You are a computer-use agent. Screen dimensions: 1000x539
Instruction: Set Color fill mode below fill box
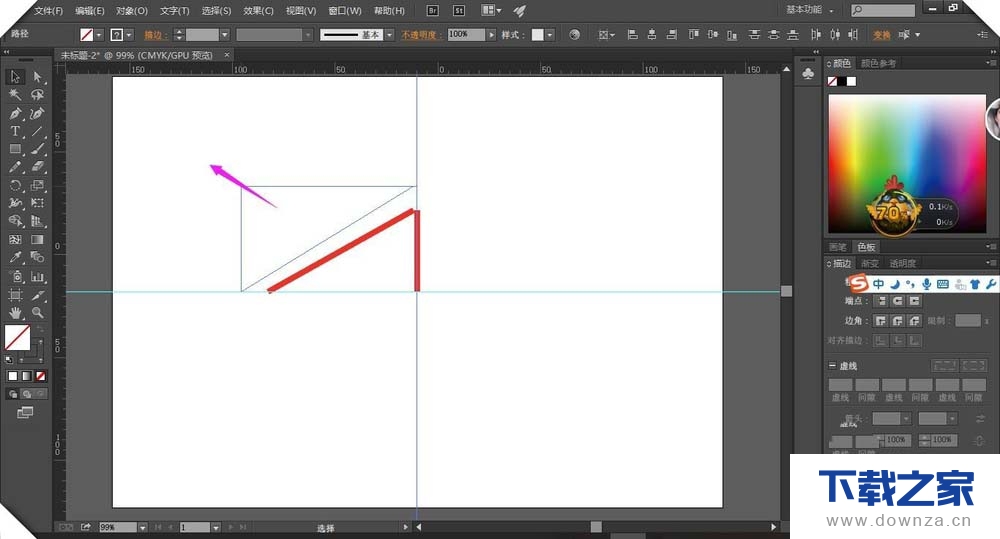pos(13,376)
